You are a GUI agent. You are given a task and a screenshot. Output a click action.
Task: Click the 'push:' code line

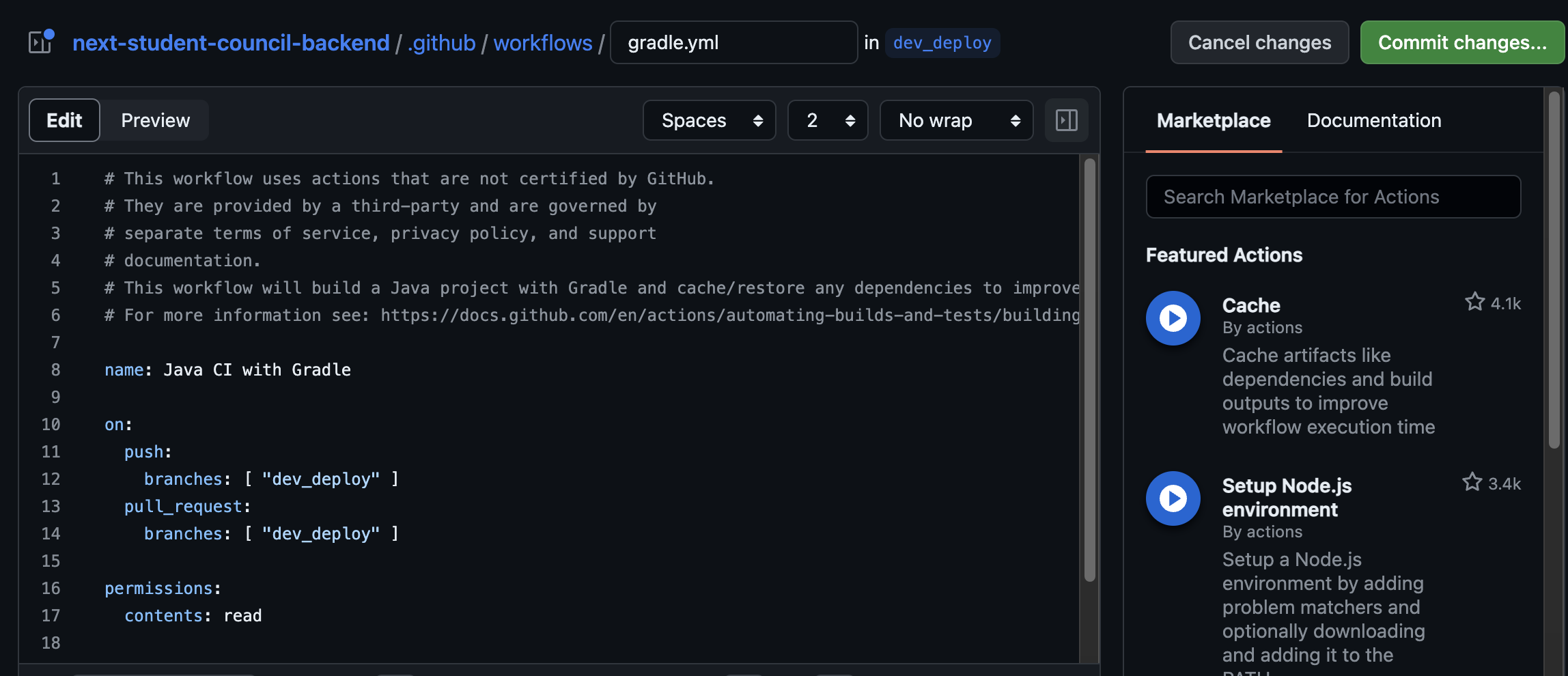tap(148, 451)
